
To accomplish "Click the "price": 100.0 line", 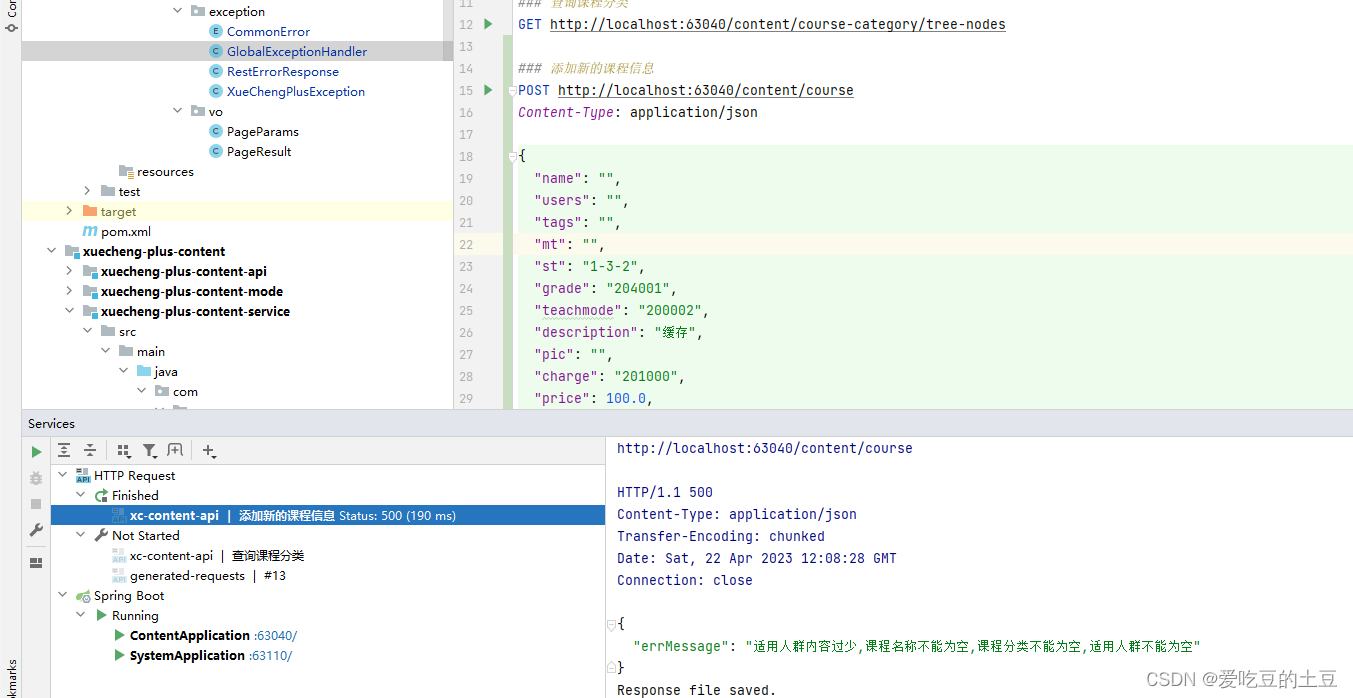I will [x=594, y=399].
